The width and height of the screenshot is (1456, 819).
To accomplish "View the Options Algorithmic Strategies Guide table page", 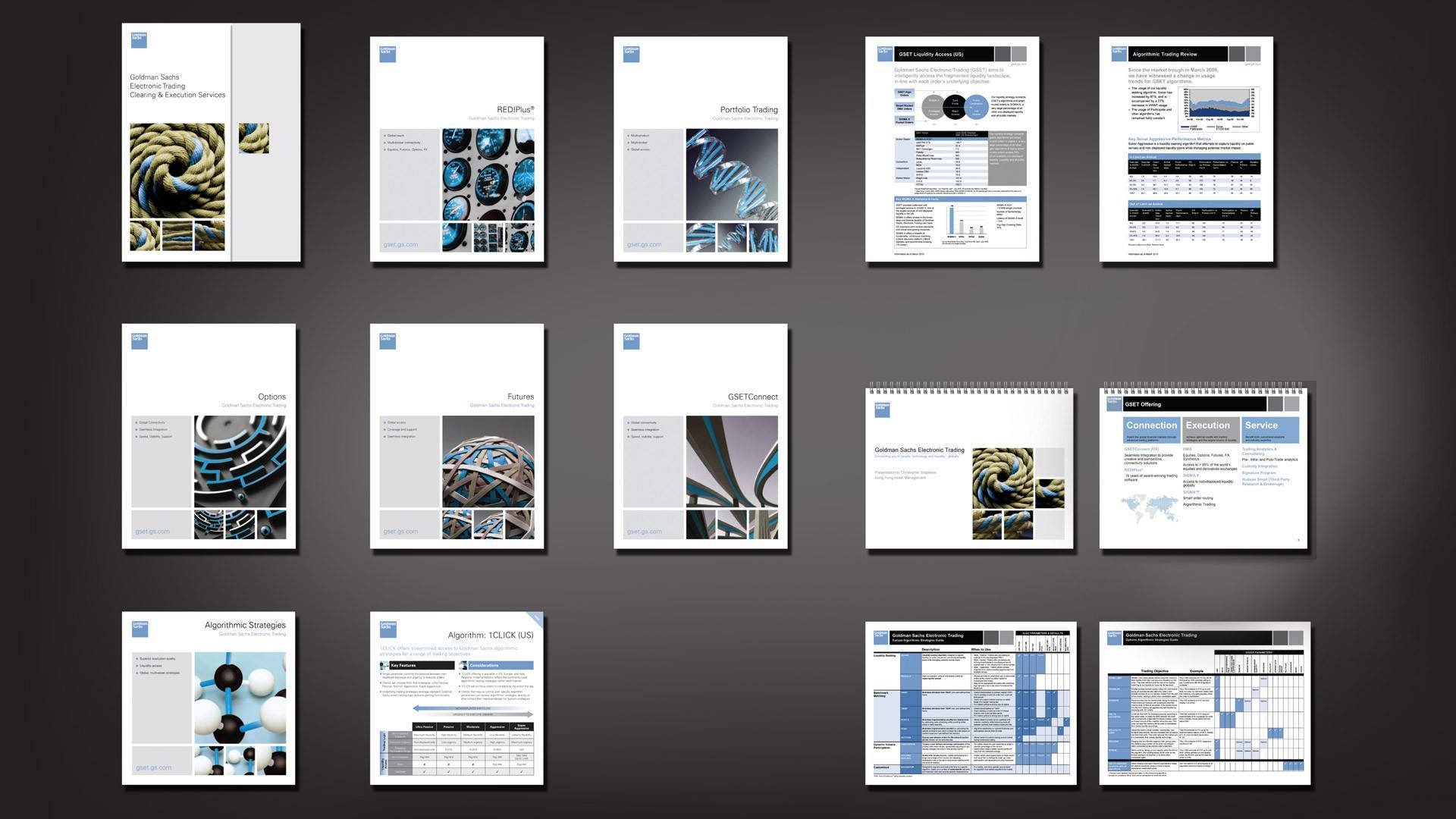I will 1204,704.
